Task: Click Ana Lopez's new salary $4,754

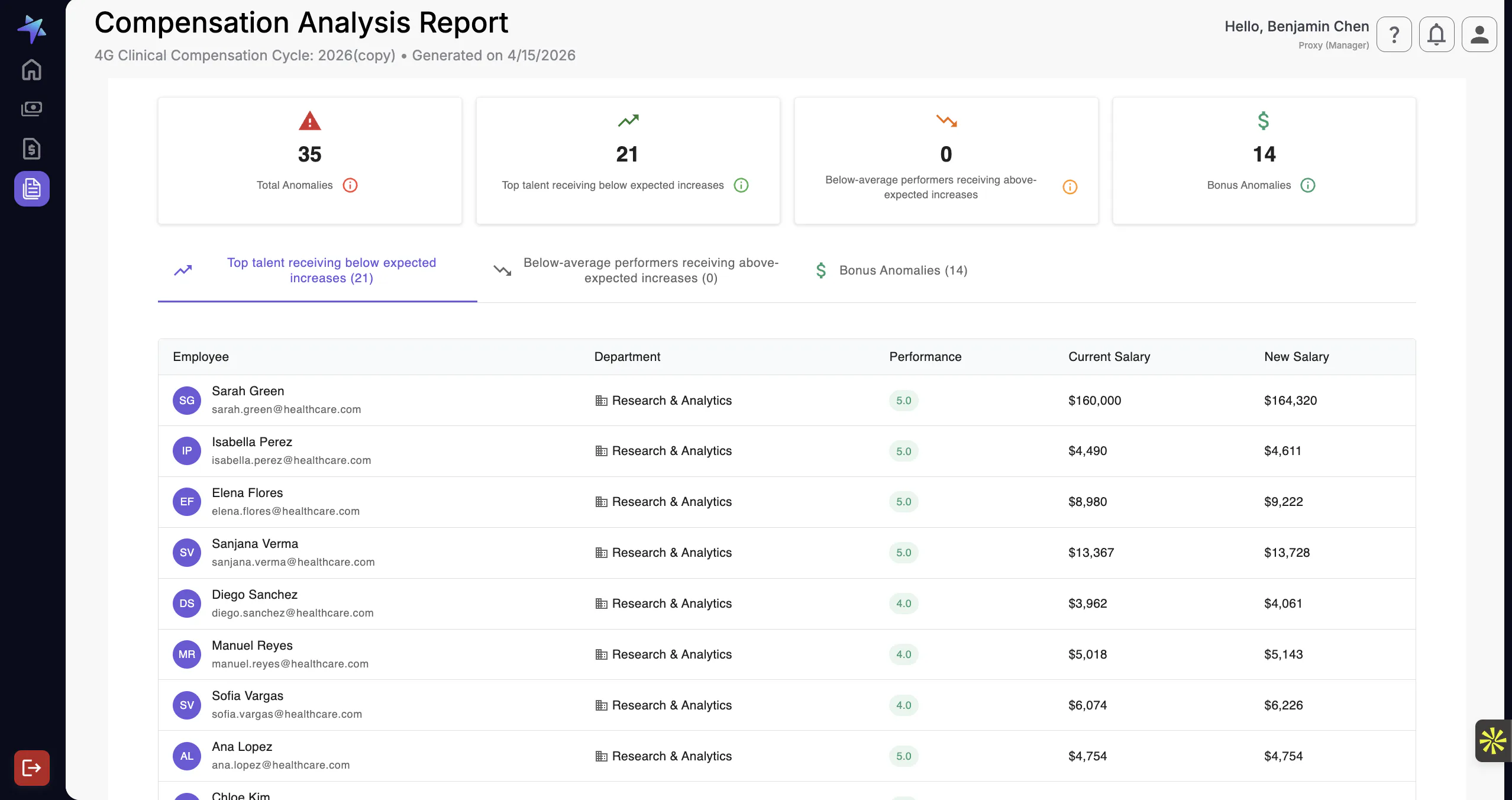Action: coord(1284,756)
